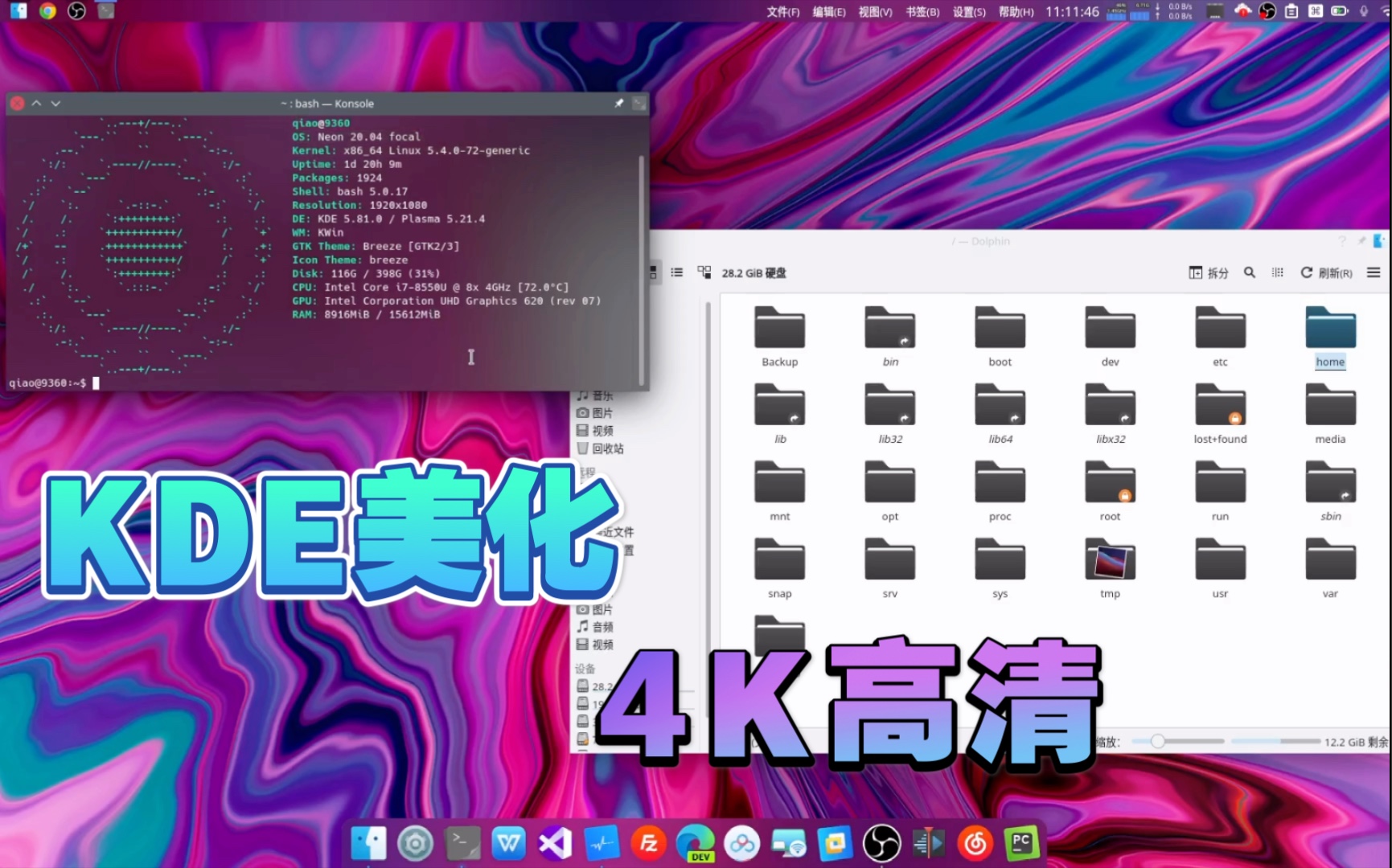
Task: Click the battery icon in system tray
Action: pos(1340,11)
